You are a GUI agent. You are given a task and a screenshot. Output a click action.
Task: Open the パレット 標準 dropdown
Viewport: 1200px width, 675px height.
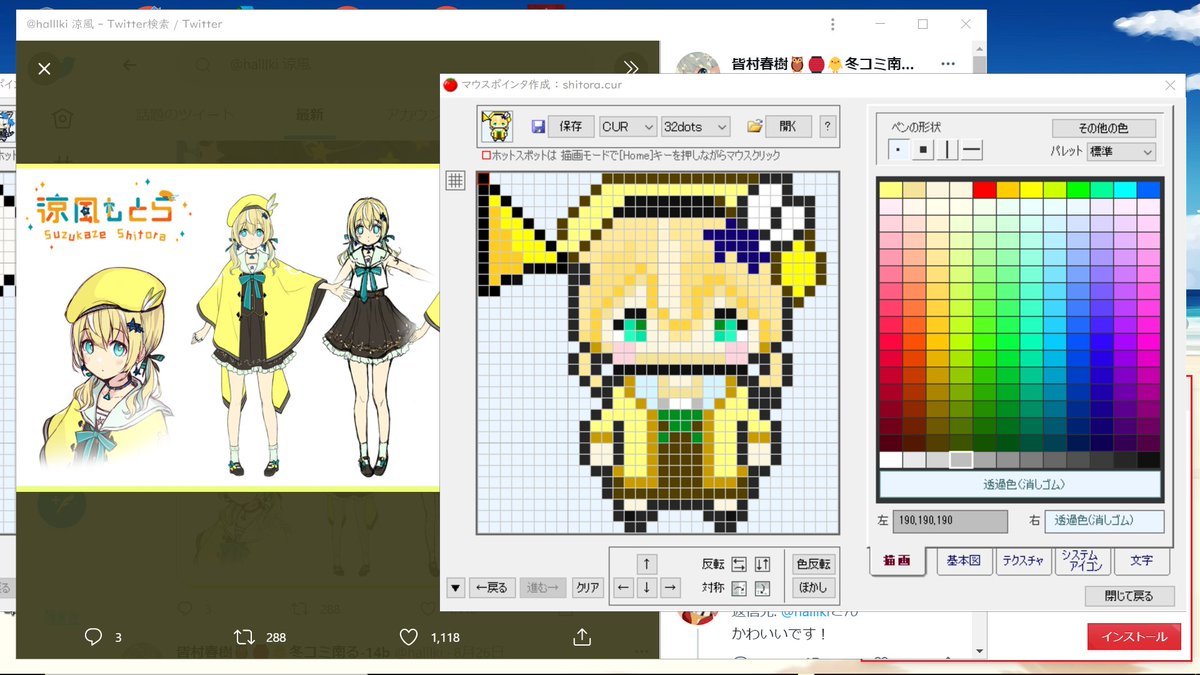point(1121,152)
